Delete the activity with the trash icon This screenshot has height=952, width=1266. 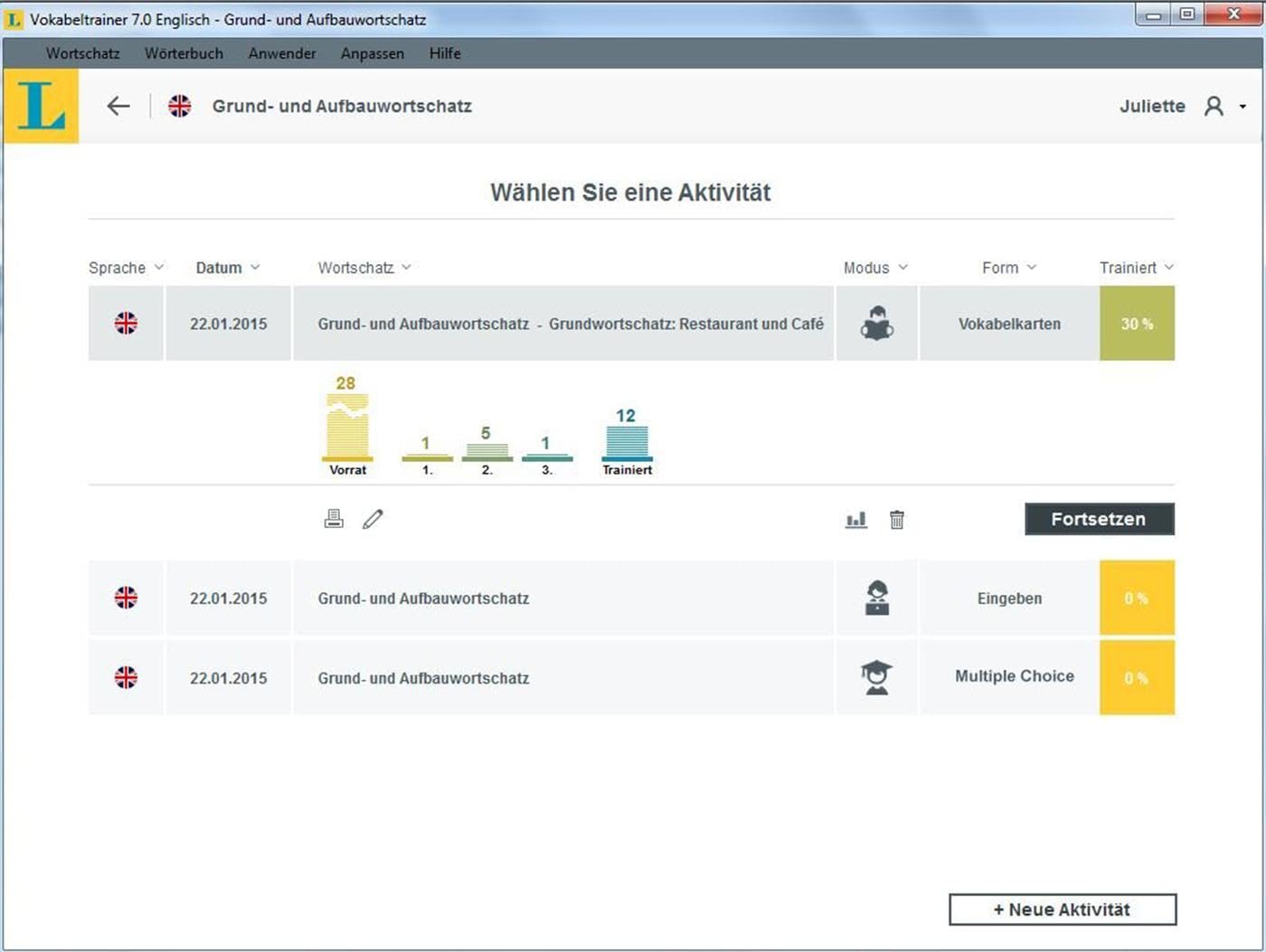pyautogui.click(x=897, y=520)
